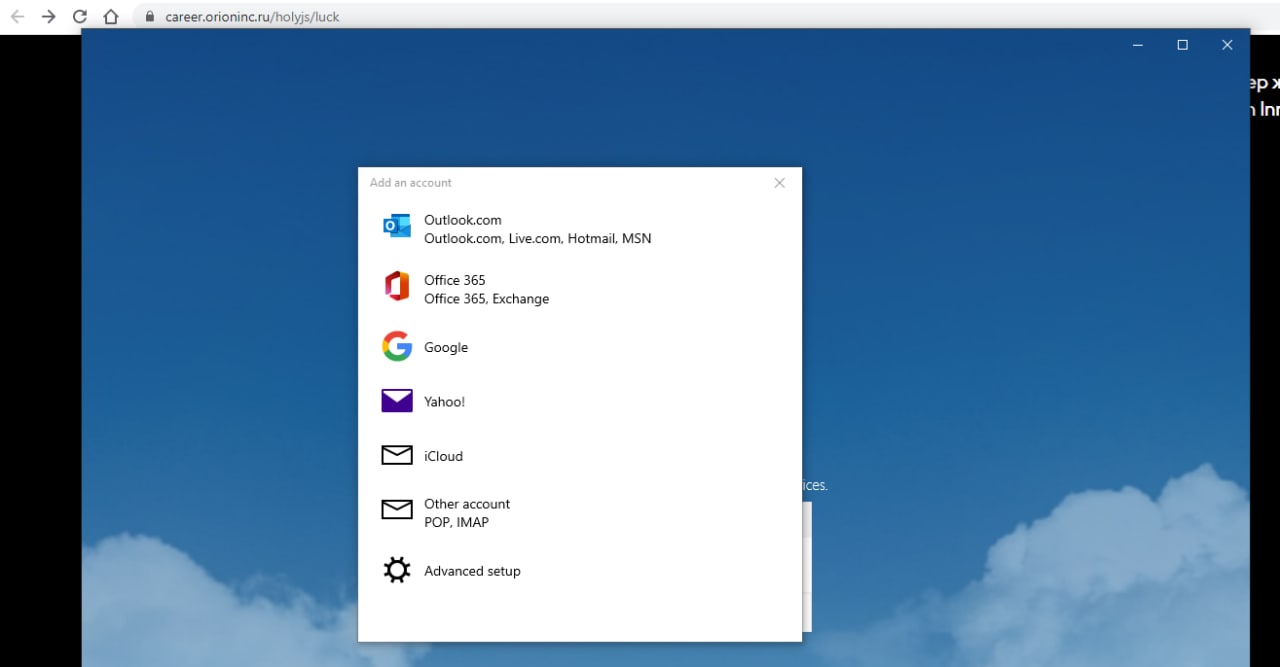Image resolution: width=1280 pixels, height=667 pixels.
Task: Select the Outlook.com account option
Action: (580, 228)
